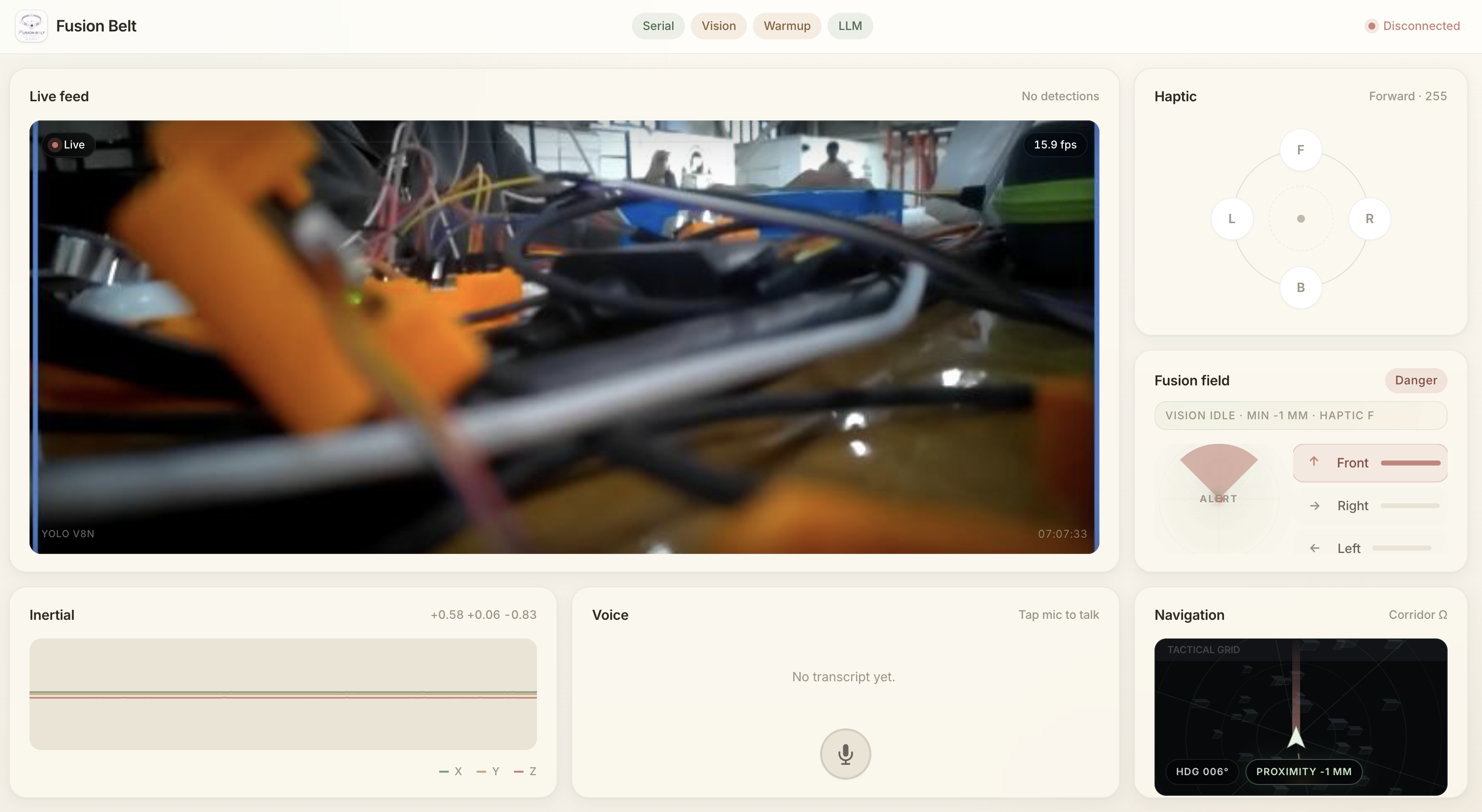Select the Right direction row
Screen dimensions: 1482x812
pos(1369,505)
